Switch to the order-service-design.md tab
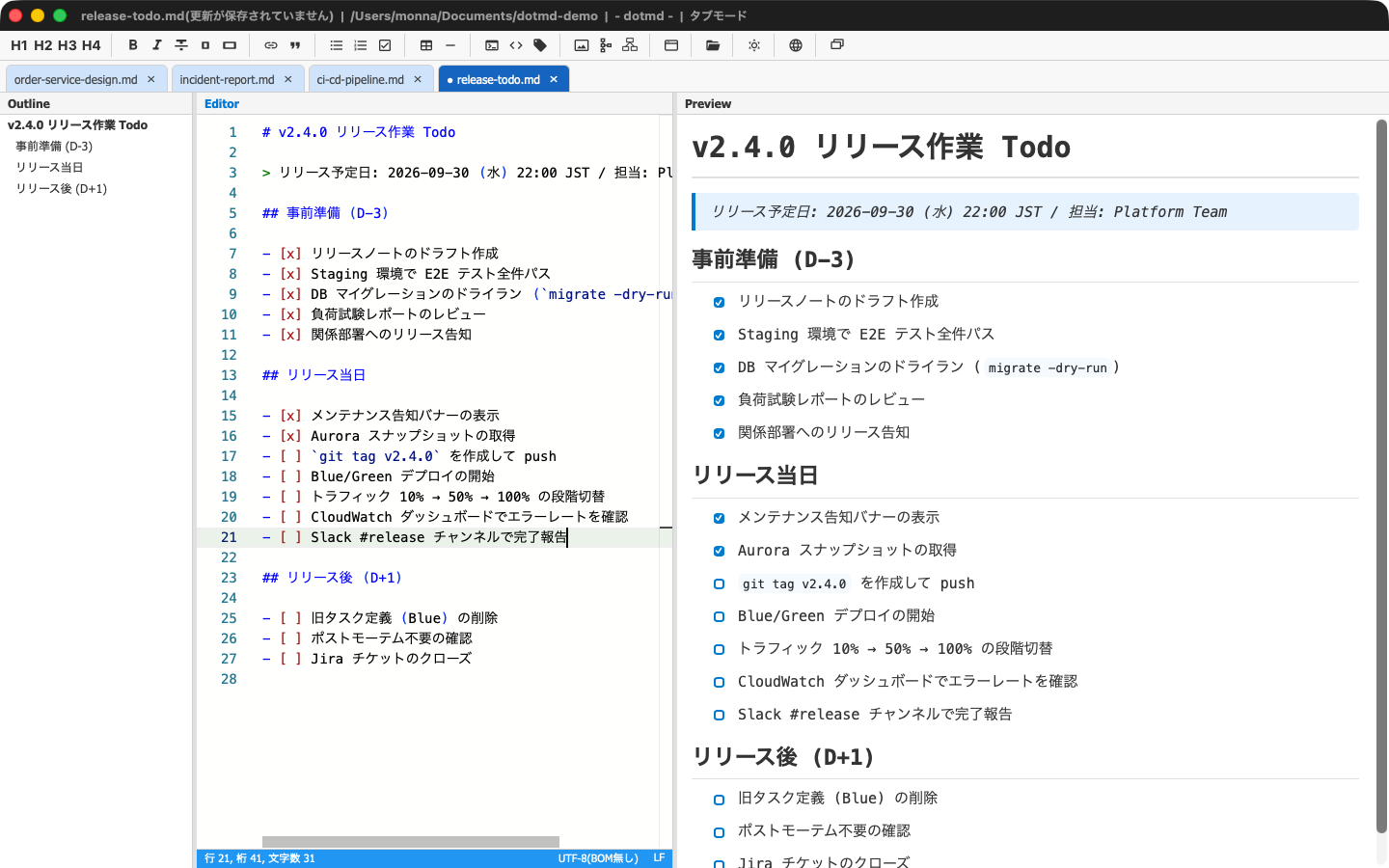 tap(76, 79)
